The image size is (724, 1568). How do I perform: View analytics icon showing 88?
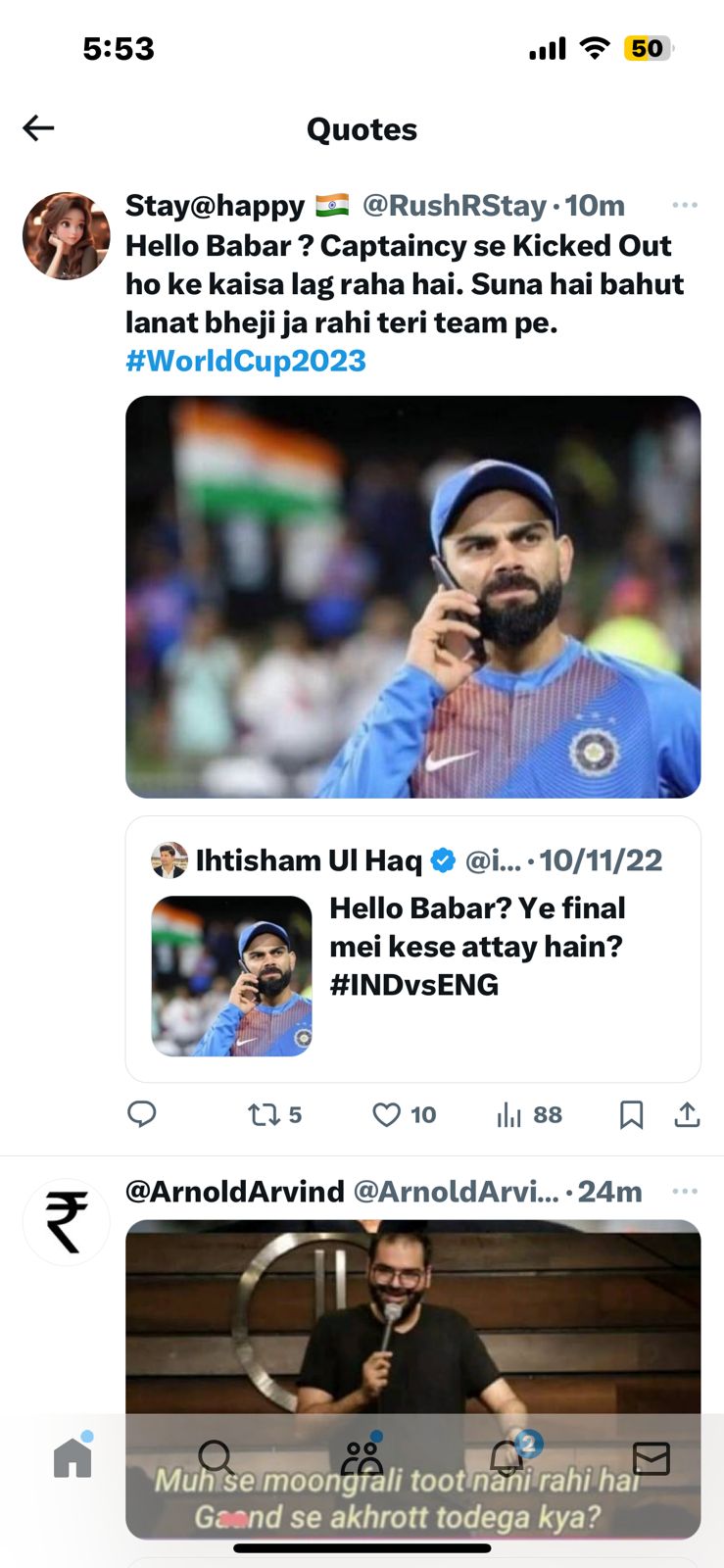point(509,1114)
